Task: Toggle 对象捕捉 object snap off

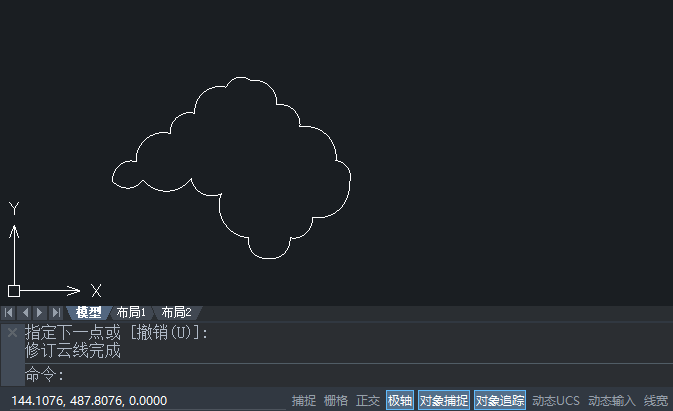Action: point(444,401)
